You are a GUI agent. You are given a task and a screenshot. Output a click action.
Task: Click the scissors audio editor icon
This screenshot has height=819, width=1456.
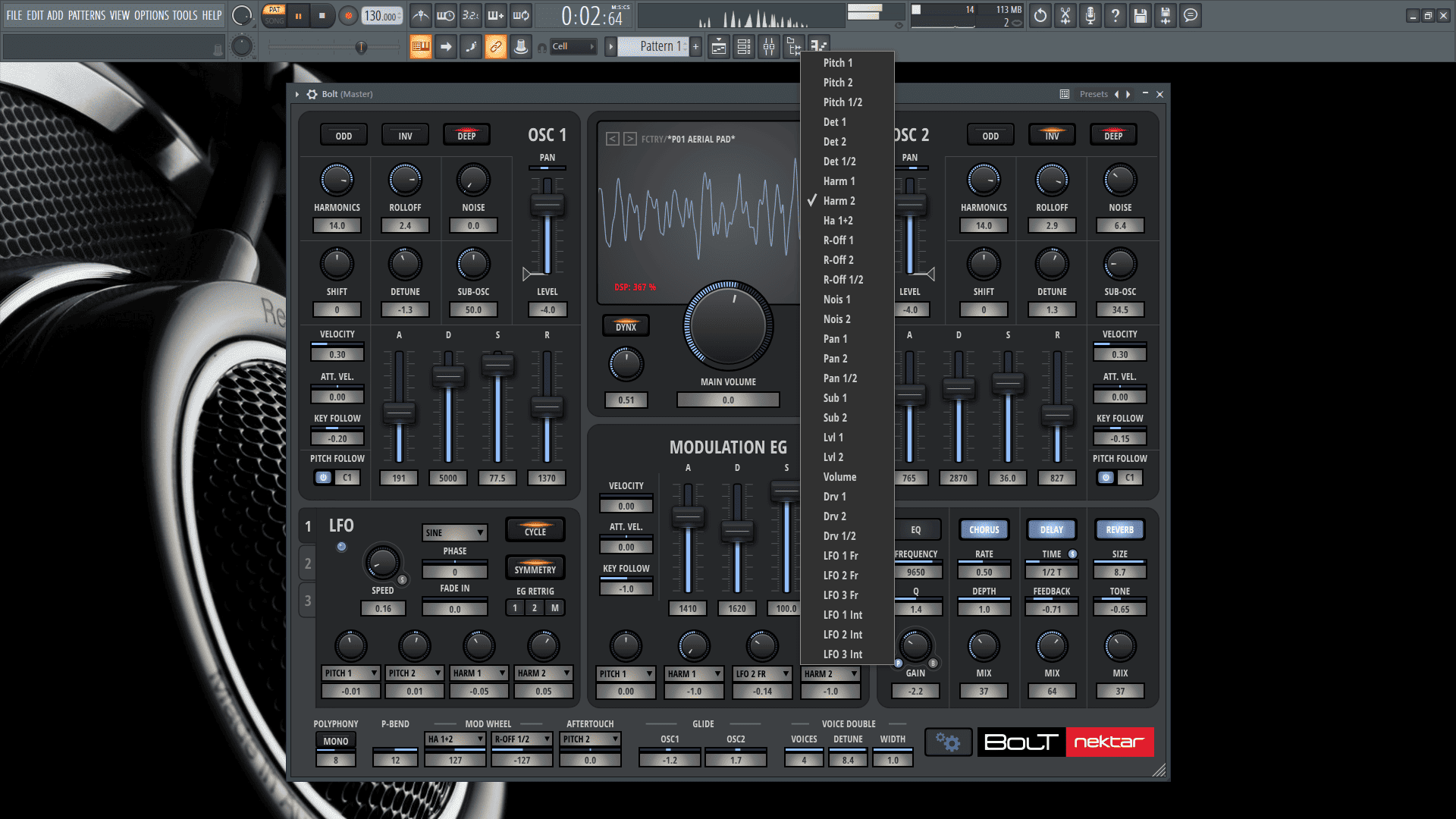point(1065,15)
